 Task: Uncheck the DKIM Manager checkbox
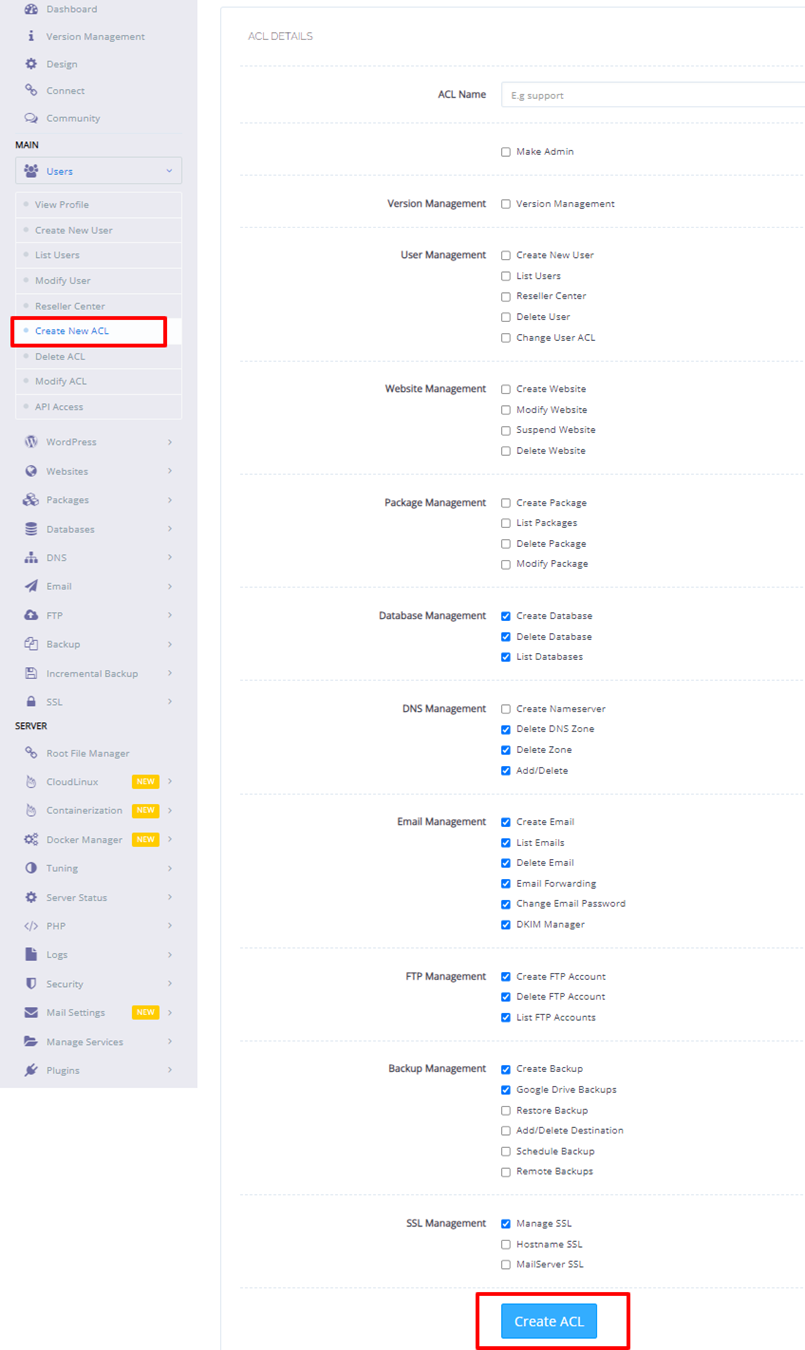coord(506,925)
